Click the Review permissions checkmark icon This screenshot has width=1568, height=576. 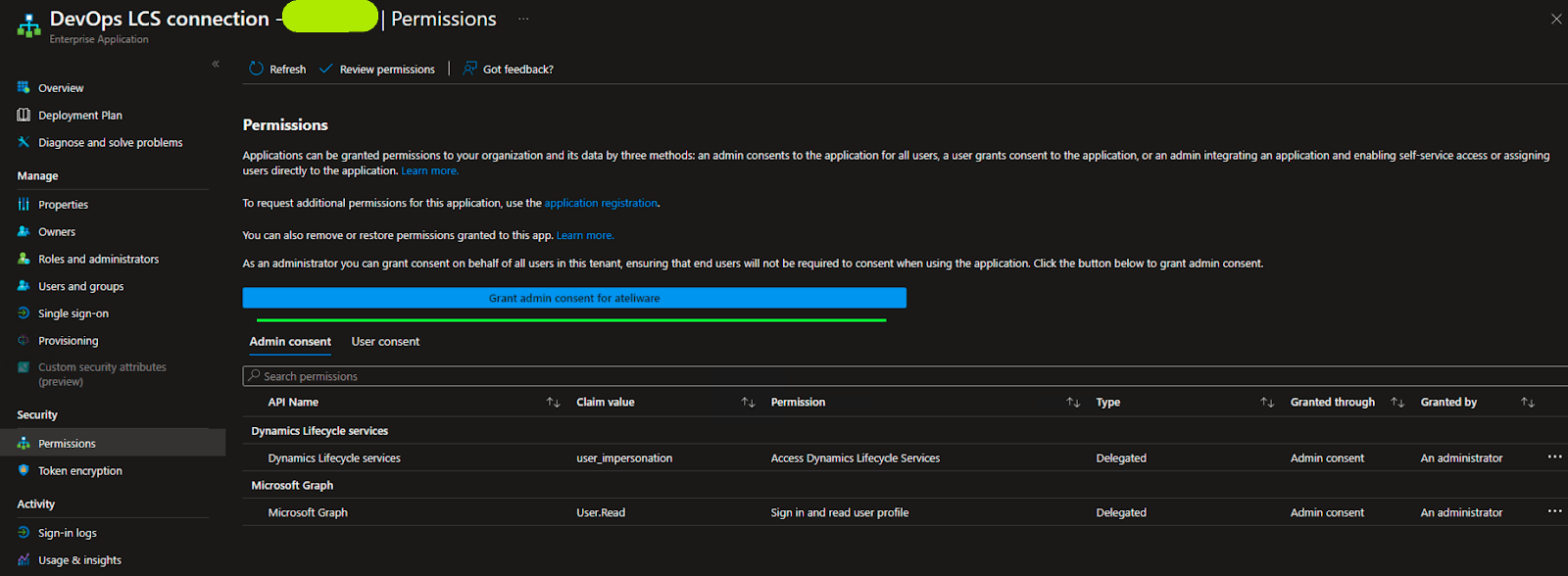pos(326,69)
